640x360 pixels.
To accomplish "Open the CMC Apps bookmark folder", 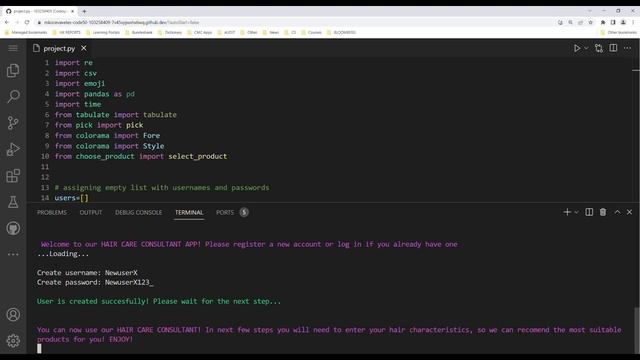I will click(199, 32).
